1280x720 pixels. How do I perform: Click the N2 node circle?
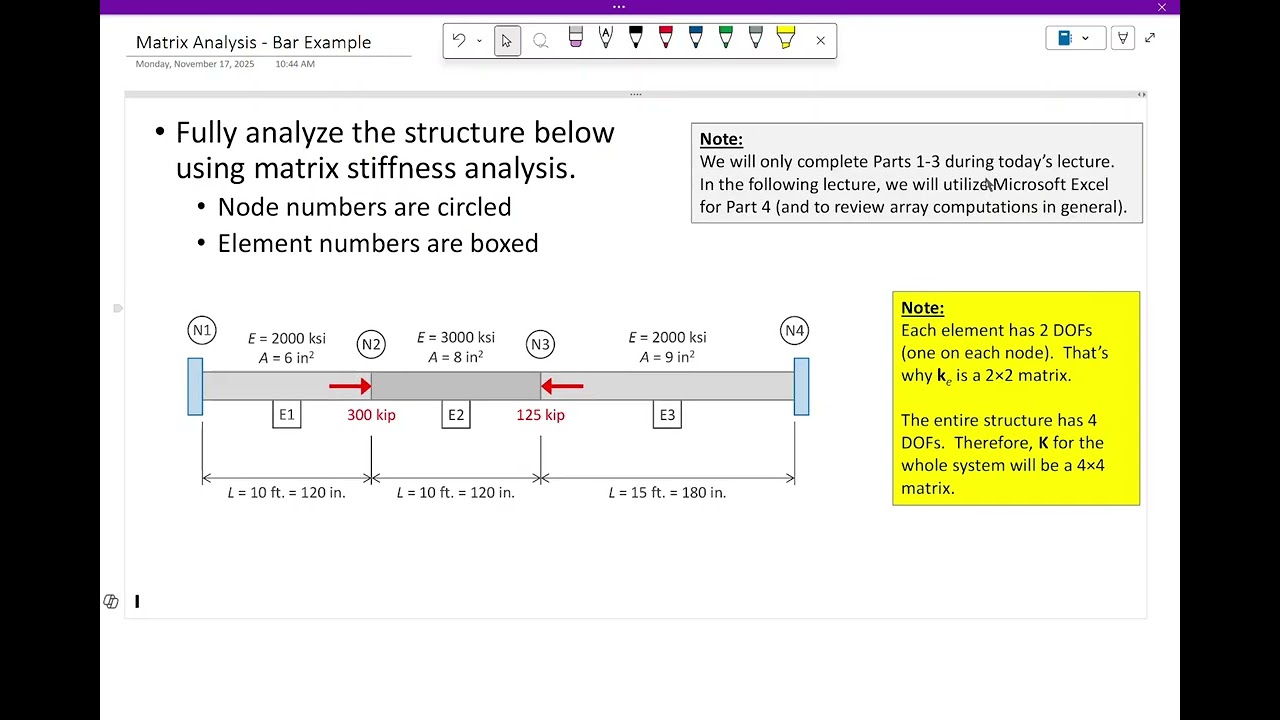click(371, 344)
